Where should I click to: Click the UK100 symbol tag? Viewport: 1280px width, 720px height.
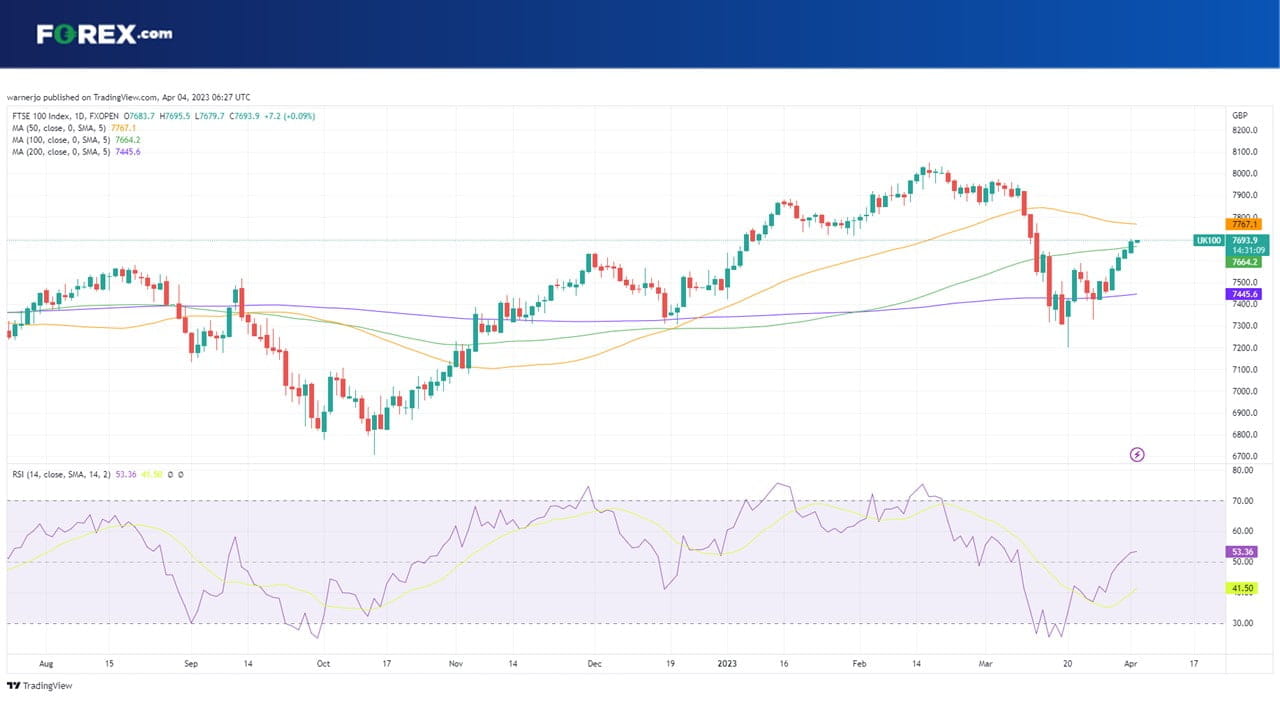click(1208, 240)
